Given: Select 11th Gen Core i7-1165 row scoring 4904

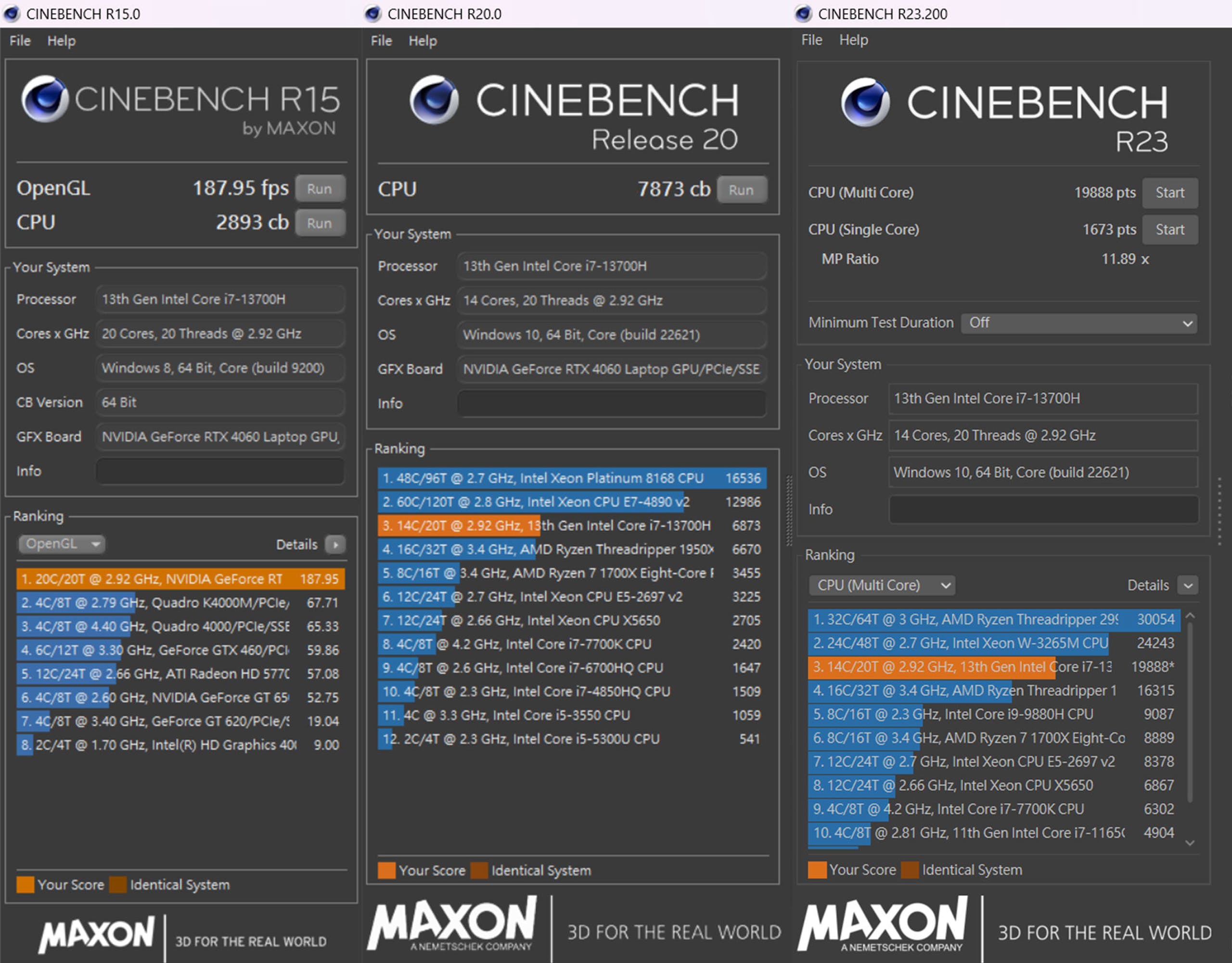Looking at the screenshot, I should pos(994,833).
